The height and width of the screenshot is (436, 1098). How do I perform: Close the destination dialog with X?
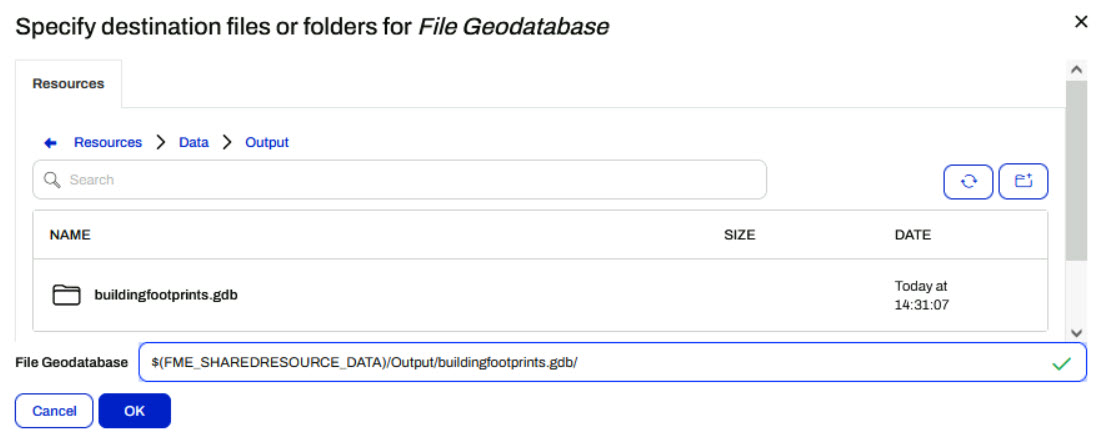pos(1080,22)
